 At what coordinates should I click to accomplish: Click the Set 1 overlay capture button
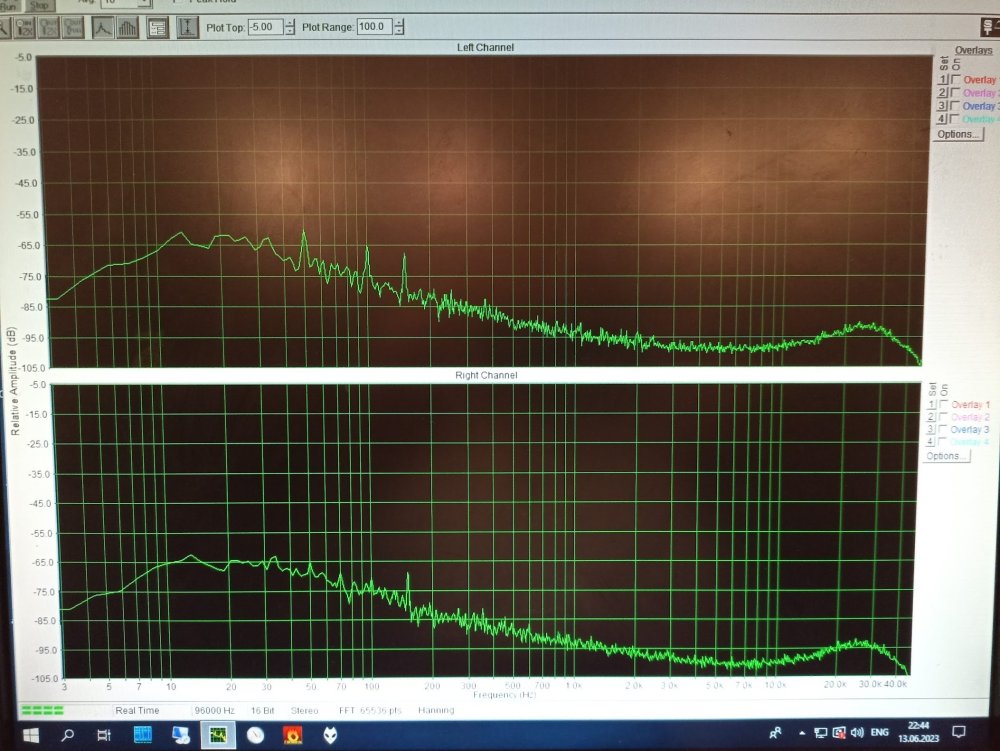click(943, 79)
